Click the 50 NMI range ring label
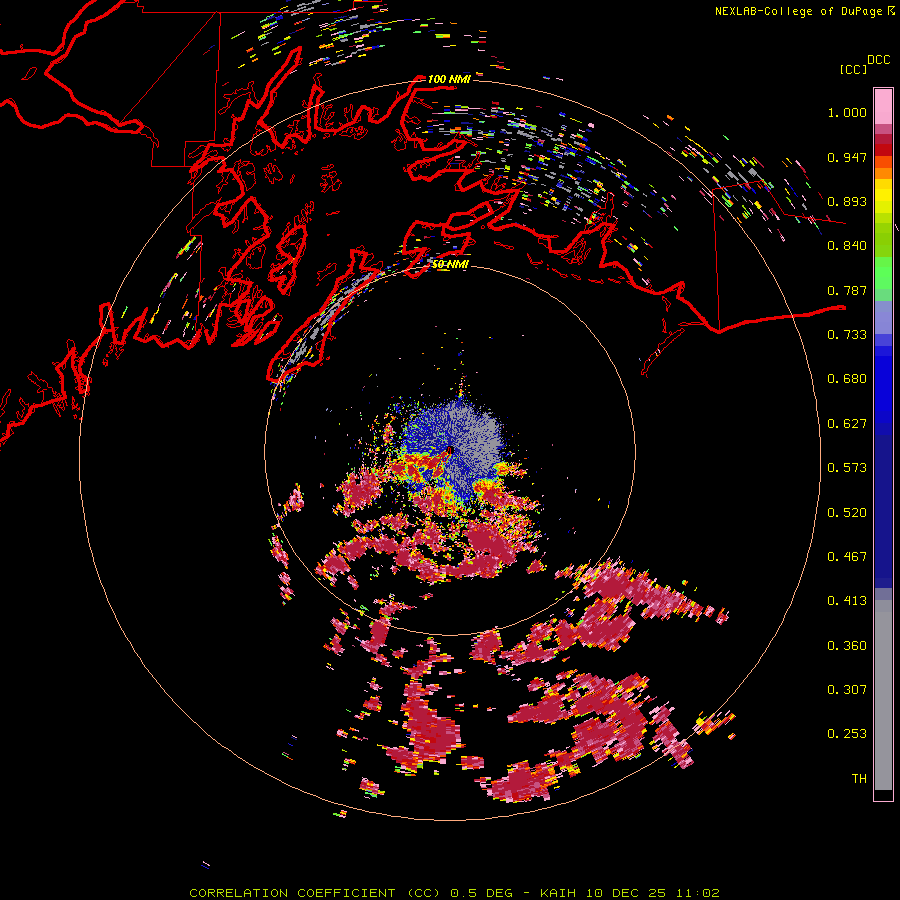 [450, 264]
